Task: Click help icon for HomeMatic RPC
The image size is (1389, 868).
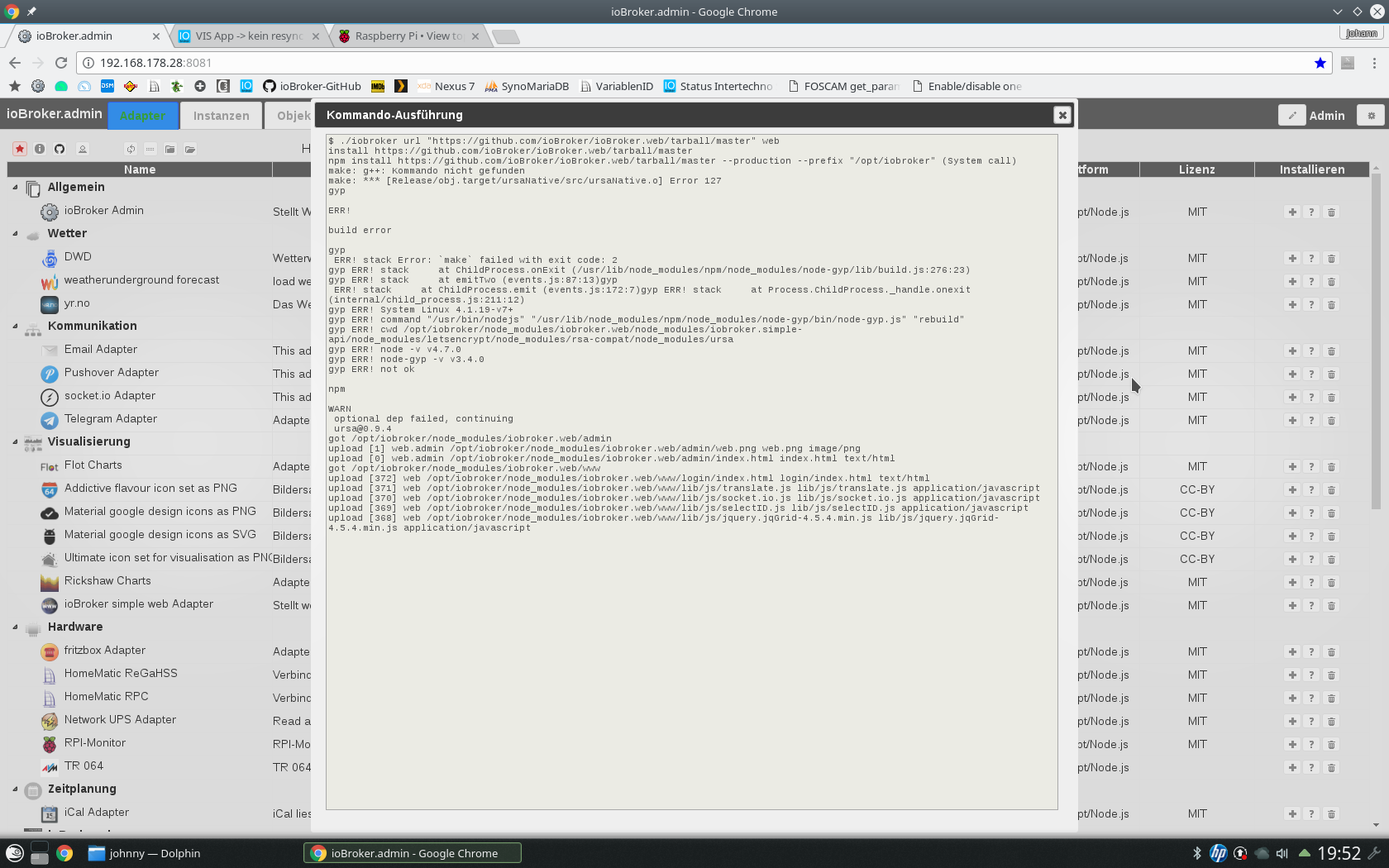Action: 1311,699
